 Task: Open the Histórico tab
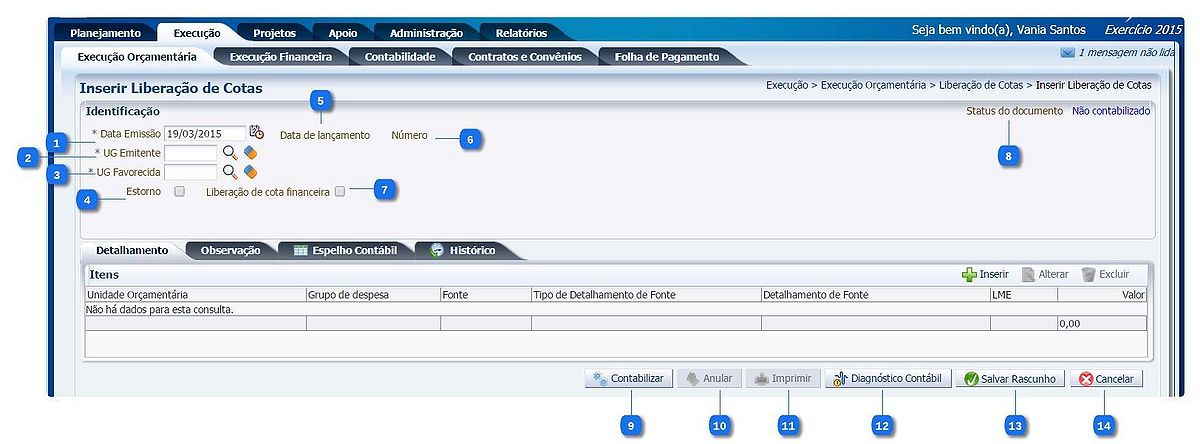pos(462,250)
